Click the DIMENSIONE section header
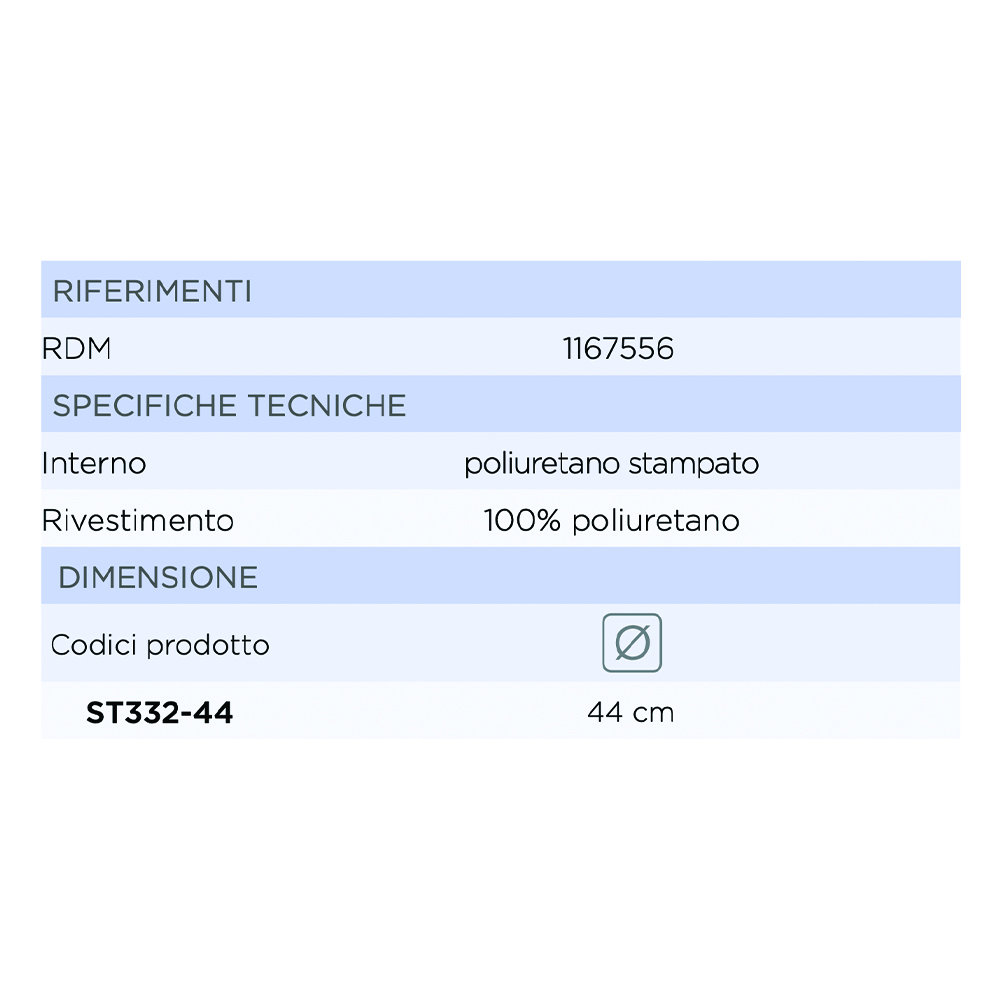This screenshot has width=1000, height=1000. click(158, 577)
